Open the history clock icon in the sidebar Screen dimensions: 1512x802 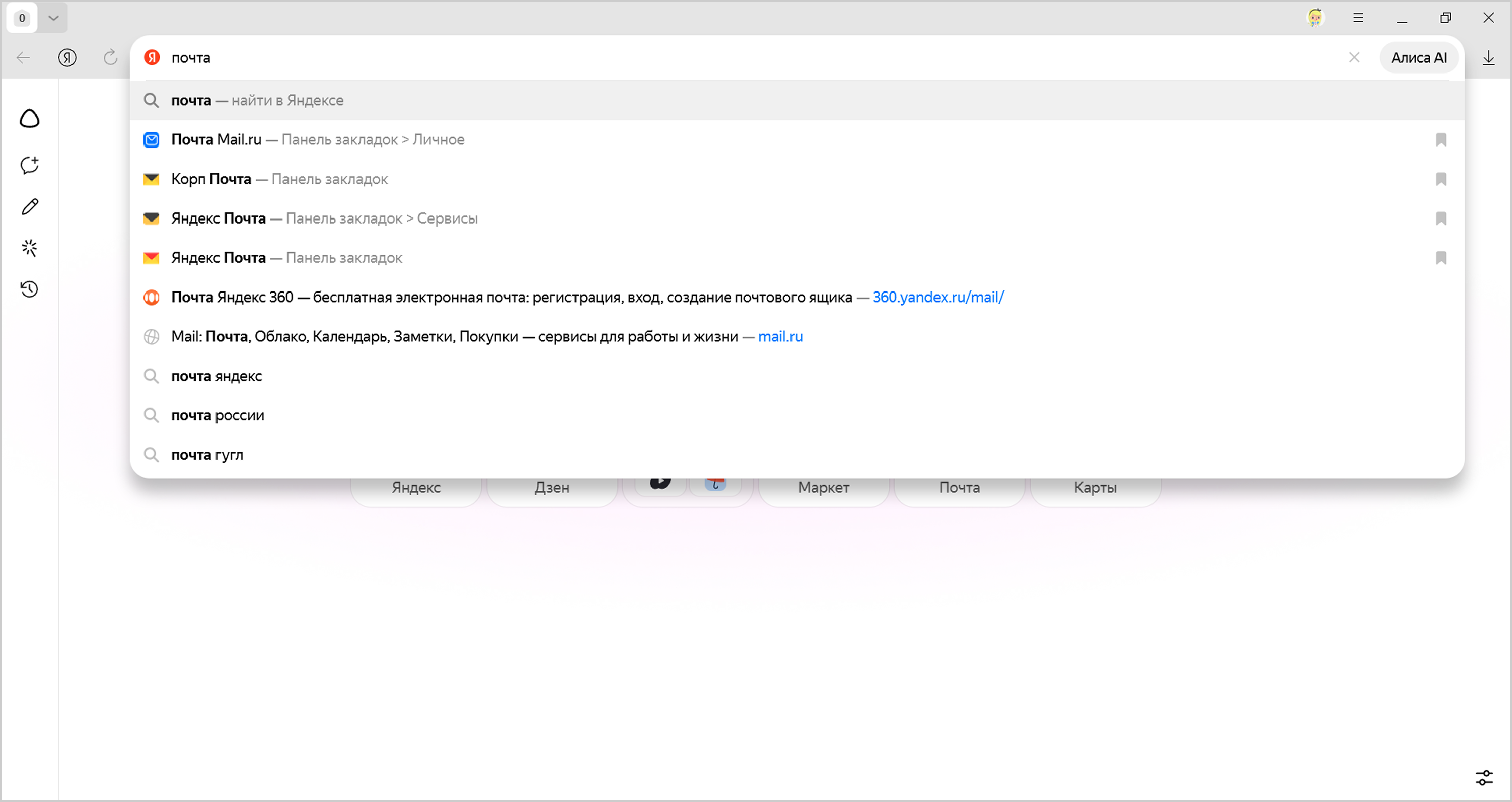tap(29, 289)
